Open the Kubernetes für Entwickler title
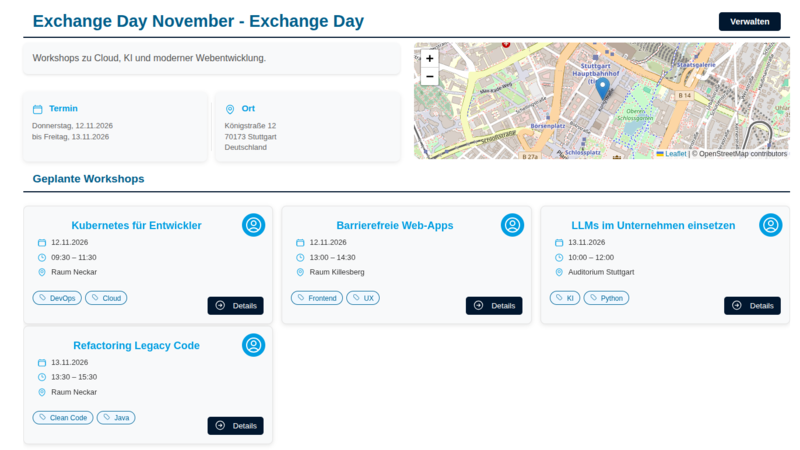Image resolution: width=800 pixels, height=450 pixels. (136, 226)
